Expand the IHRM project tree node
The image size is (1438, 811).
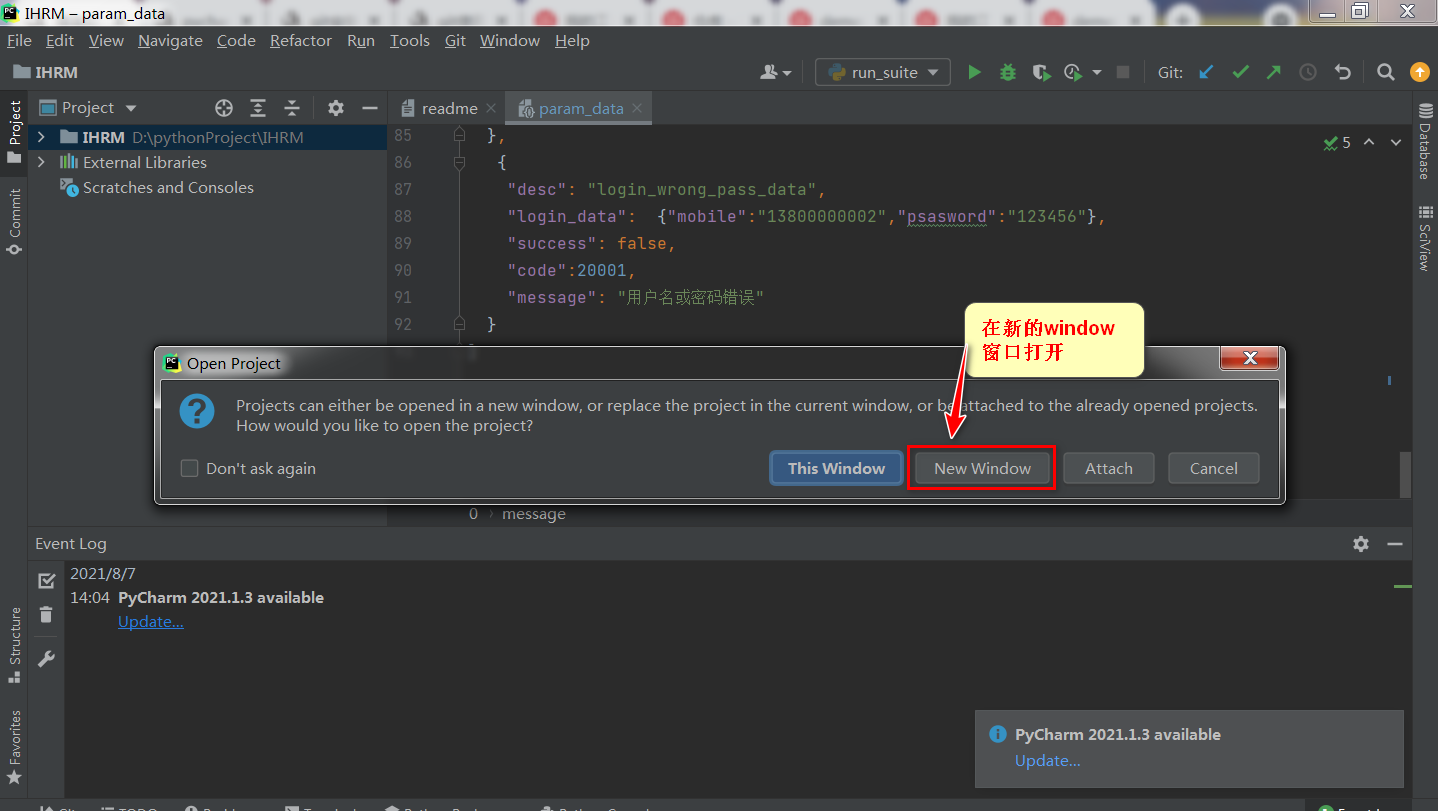coord(41,137)
